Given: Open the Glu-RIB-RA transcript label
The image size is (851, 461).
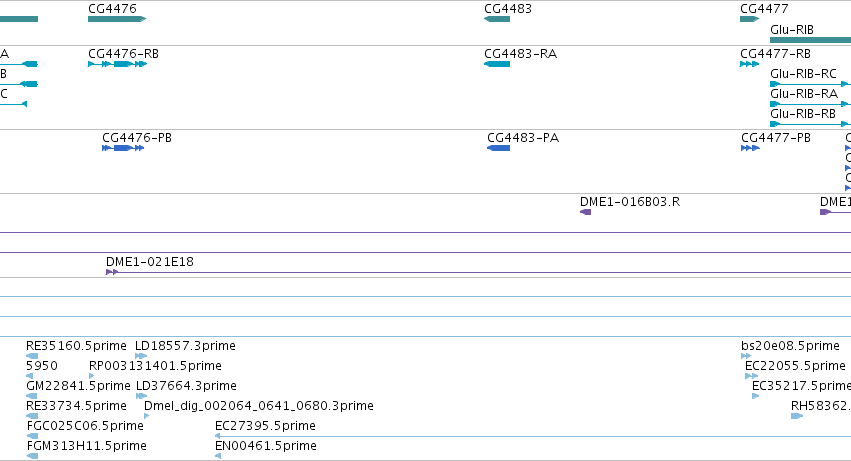Looking at the screenshot, I should [804, 94].
